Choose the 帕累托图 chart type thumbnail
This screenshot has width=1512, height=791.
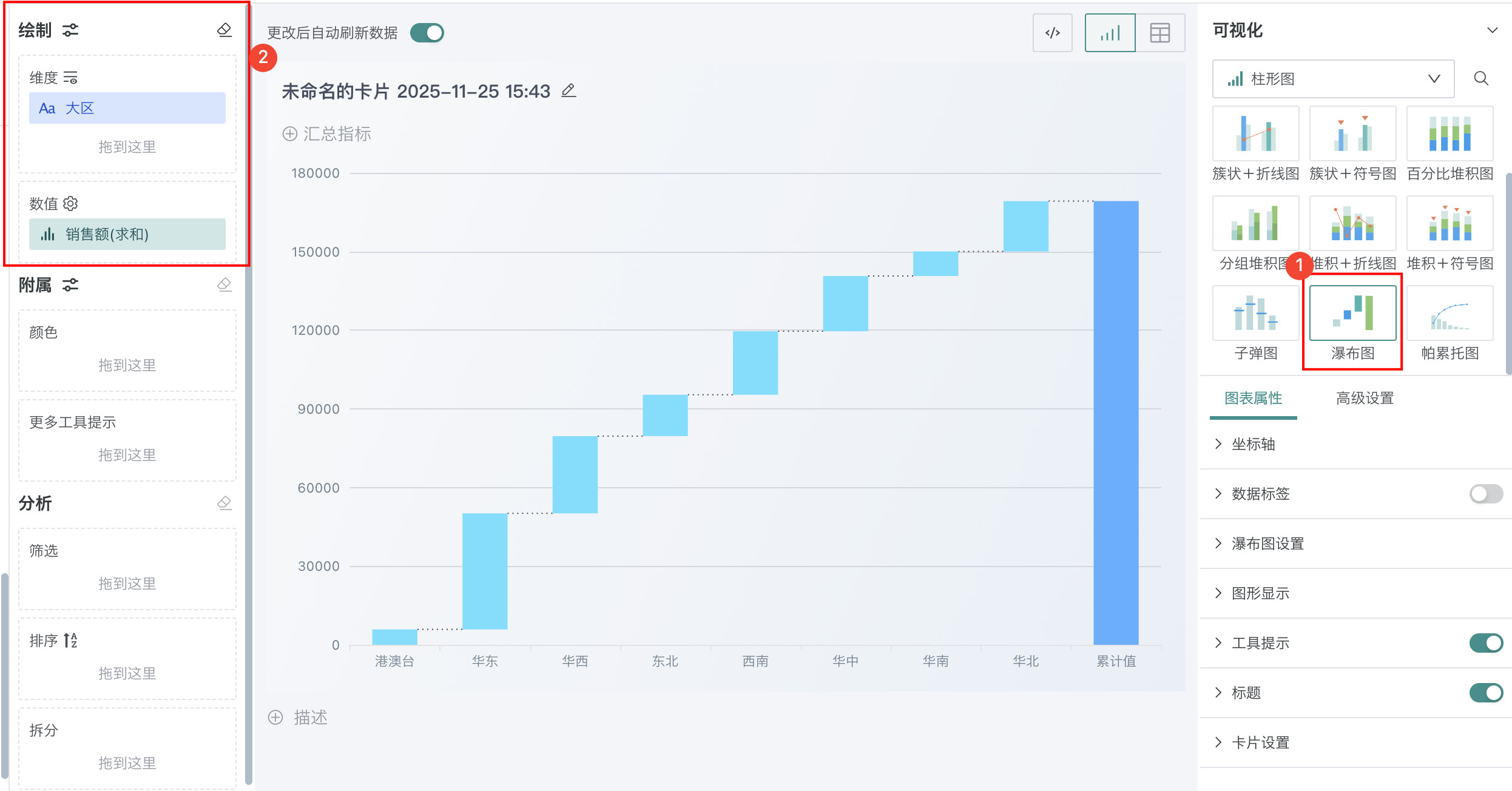(x=1450, y=314)
